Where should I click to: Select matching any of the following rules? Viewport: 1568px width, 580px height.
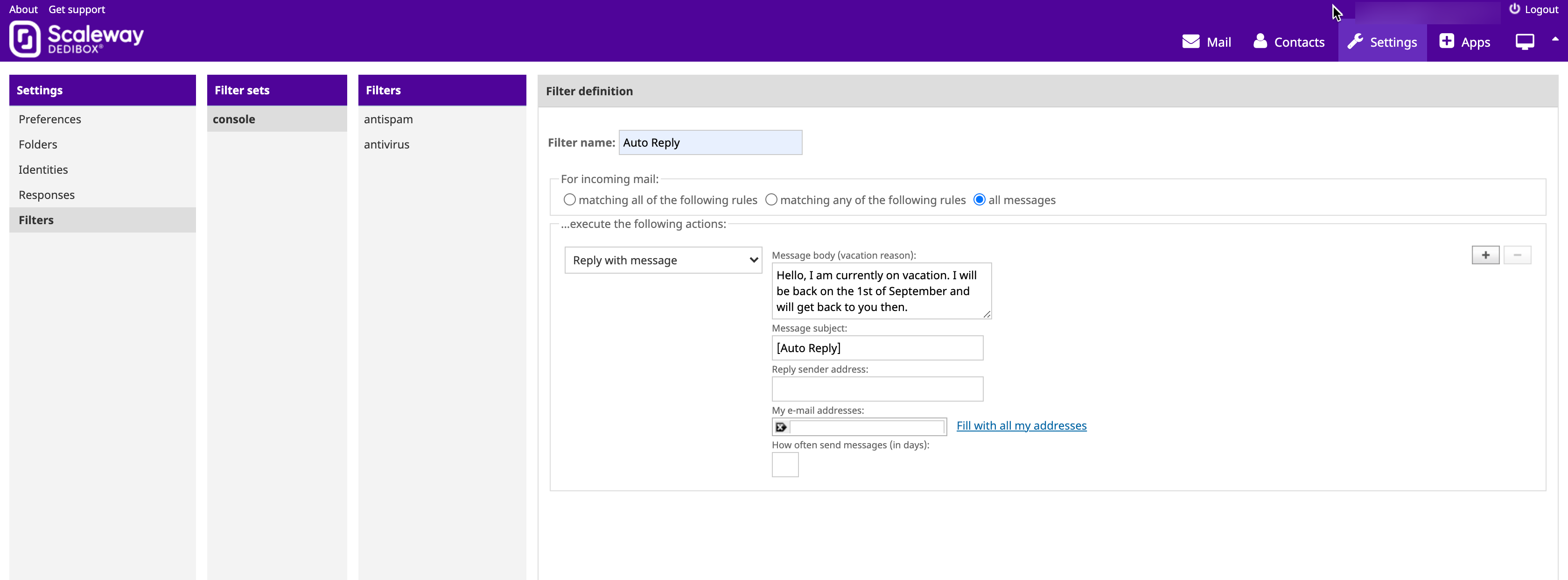(x=771, y=200)
